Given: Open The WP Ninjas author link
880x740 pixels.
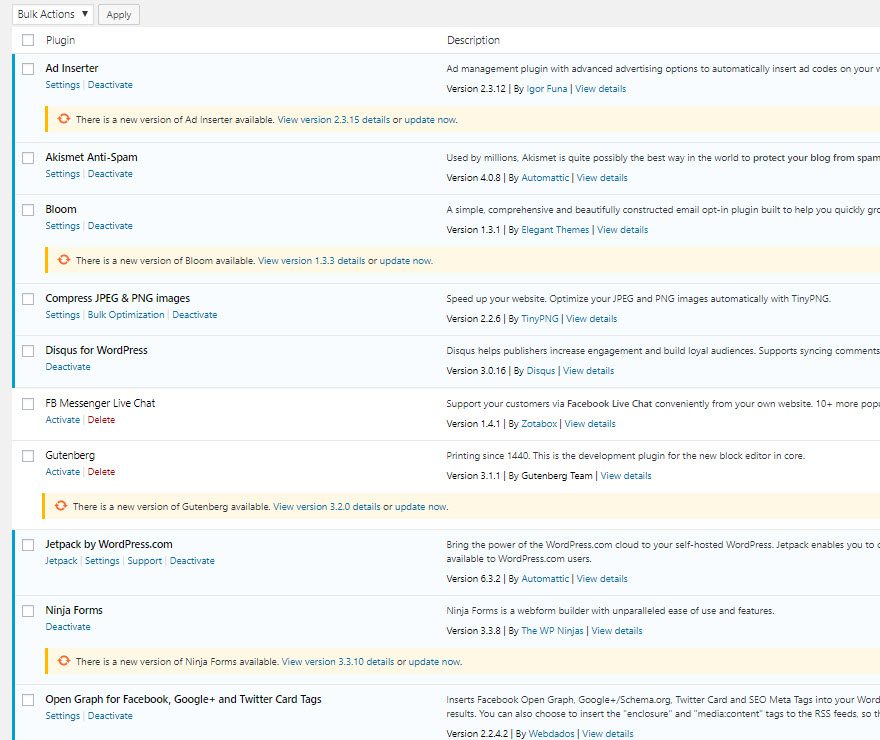Looking at the screenshot, I should 552,631.
